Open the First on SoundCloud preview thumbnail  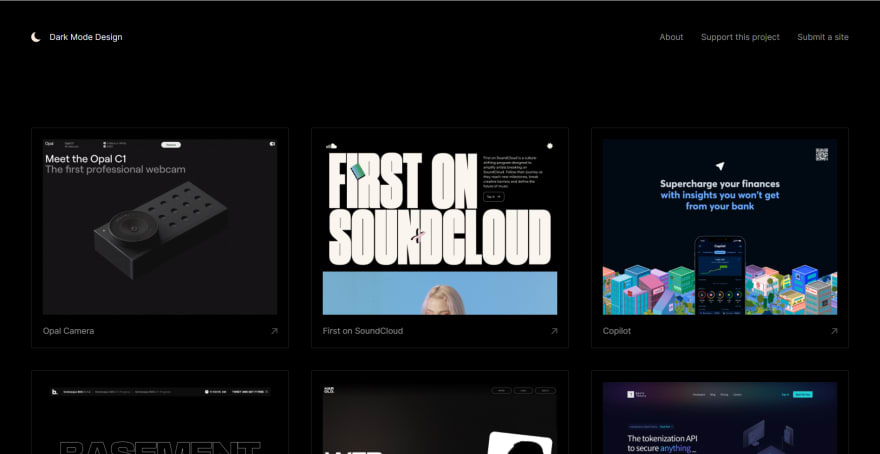coord(440,227)
